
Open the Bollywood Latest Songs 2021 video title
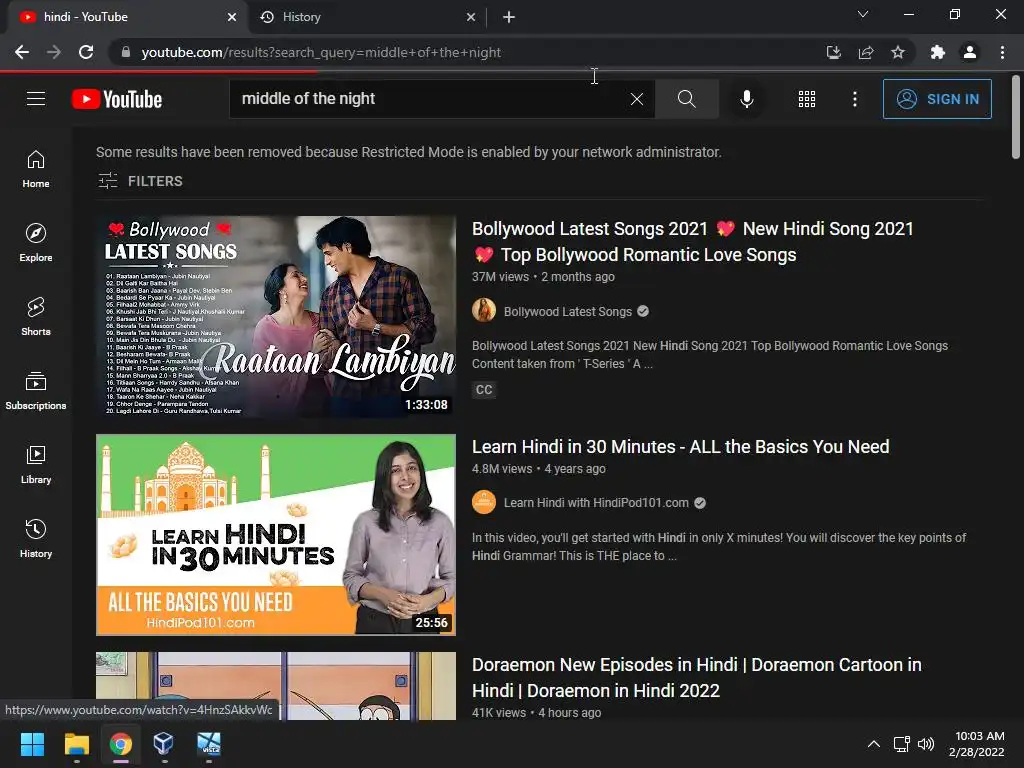(692, 242)
